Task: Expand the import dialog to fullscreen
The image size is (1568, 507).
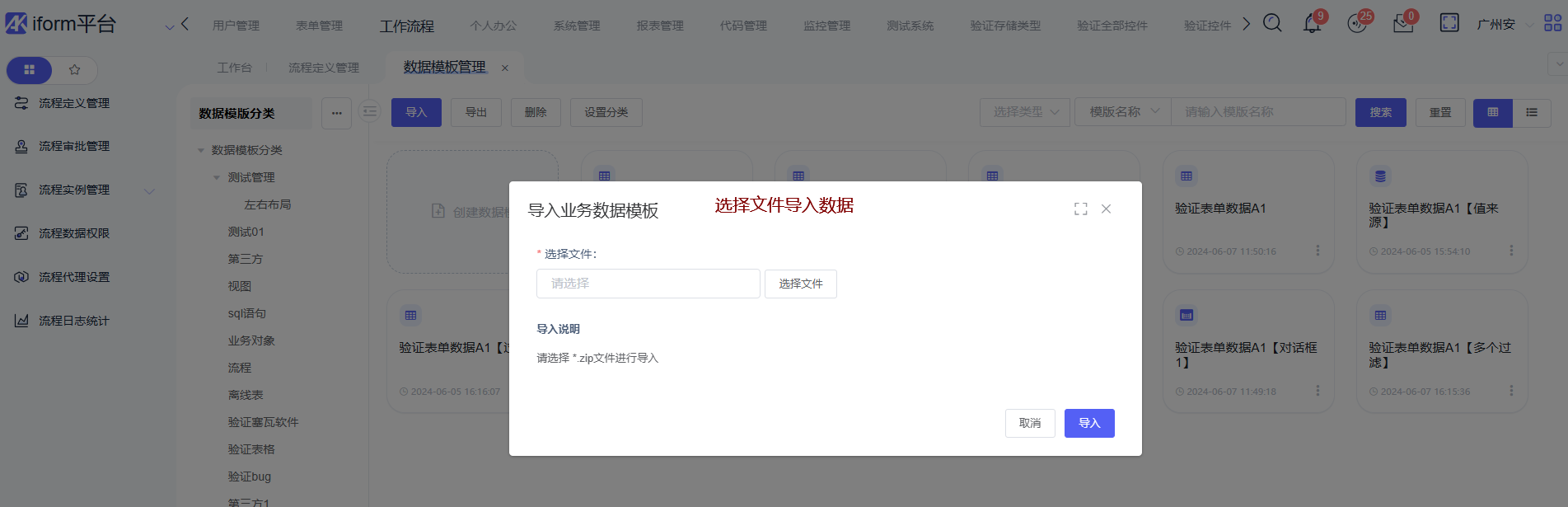Action: point(1081,209)
